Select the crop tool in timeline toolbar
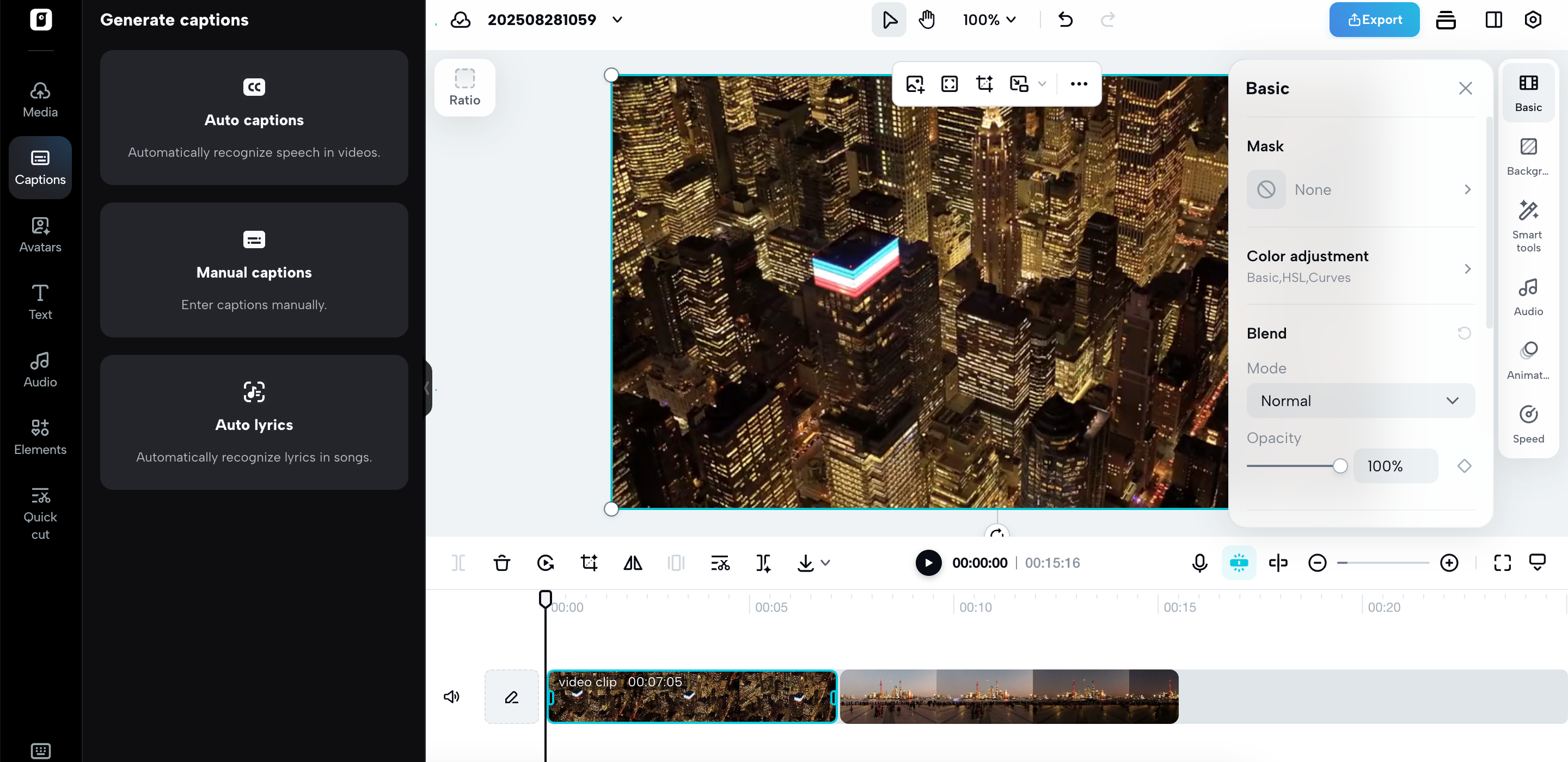 pos(589,563)
